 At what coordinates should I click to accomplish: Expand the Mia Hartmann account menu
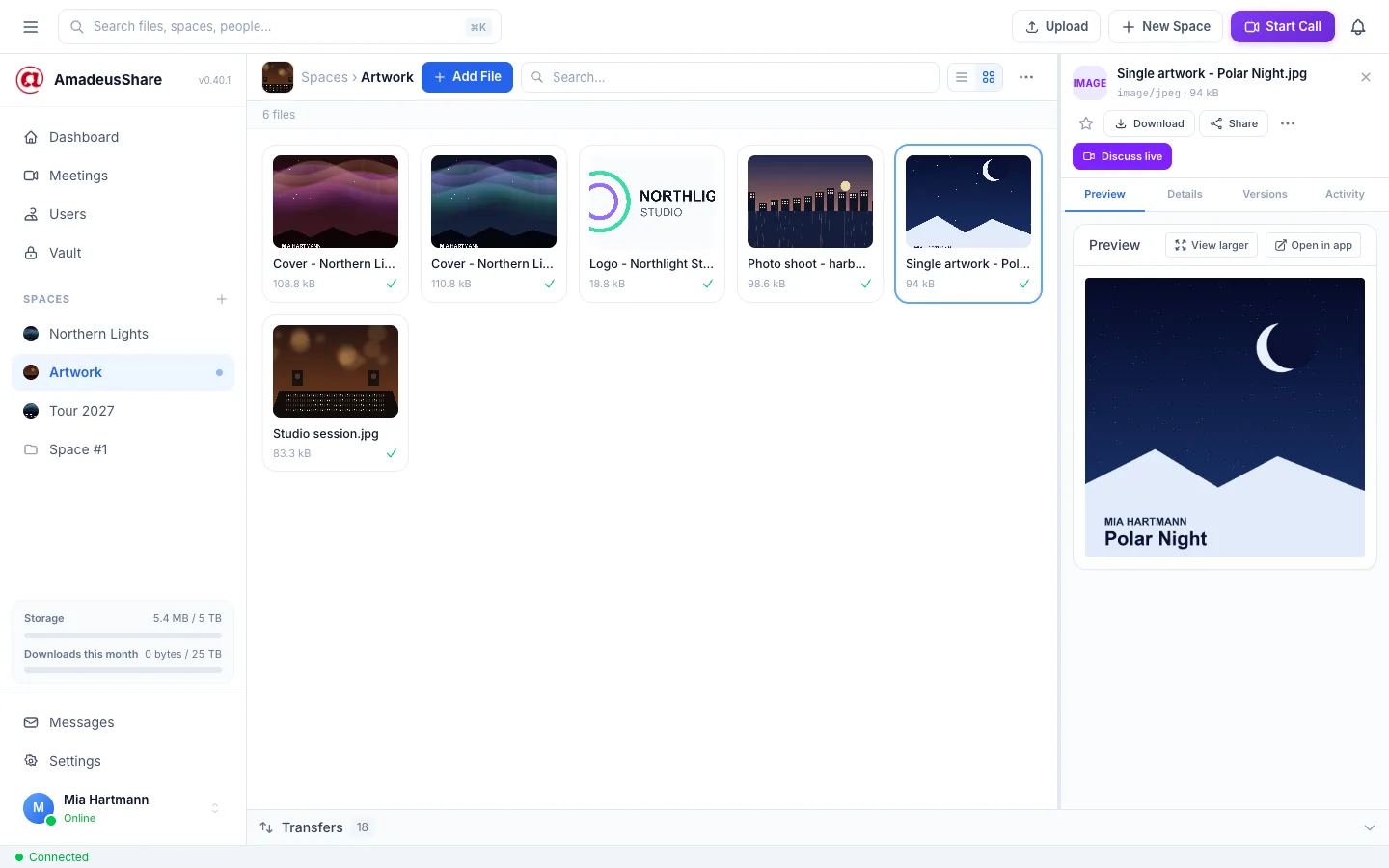[x=215, y=808]
